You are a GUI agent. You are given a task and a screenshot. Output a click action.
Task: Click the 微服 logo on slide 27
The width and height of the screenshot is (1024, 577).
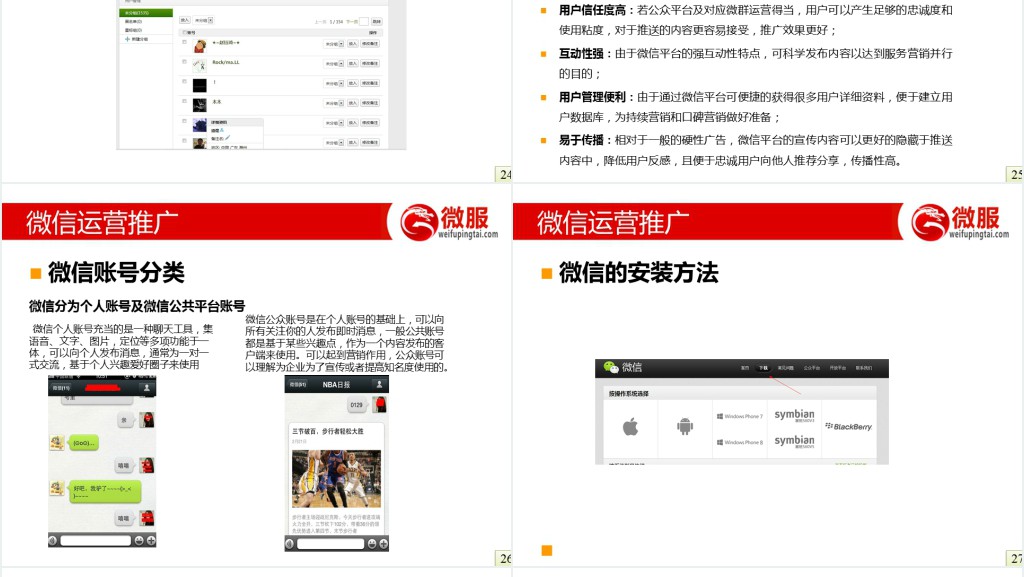[961, 222]
